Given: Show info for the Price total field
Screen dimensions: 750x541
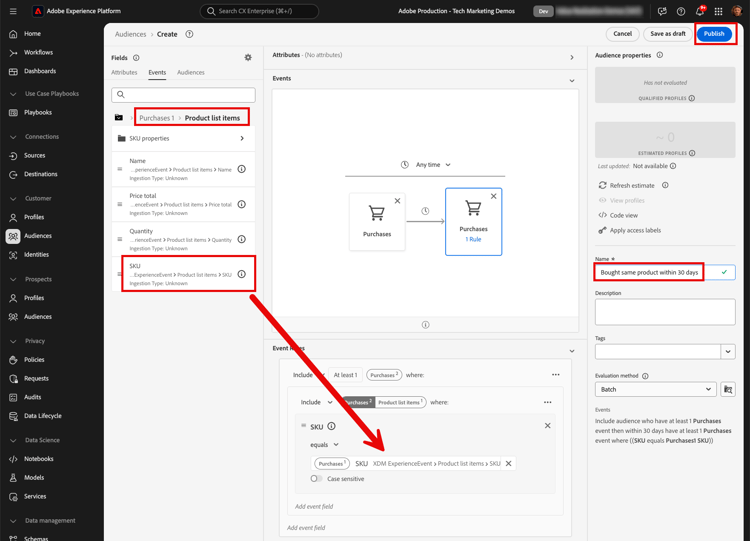Looking at the screenshot, I should [x=242, y=204].
